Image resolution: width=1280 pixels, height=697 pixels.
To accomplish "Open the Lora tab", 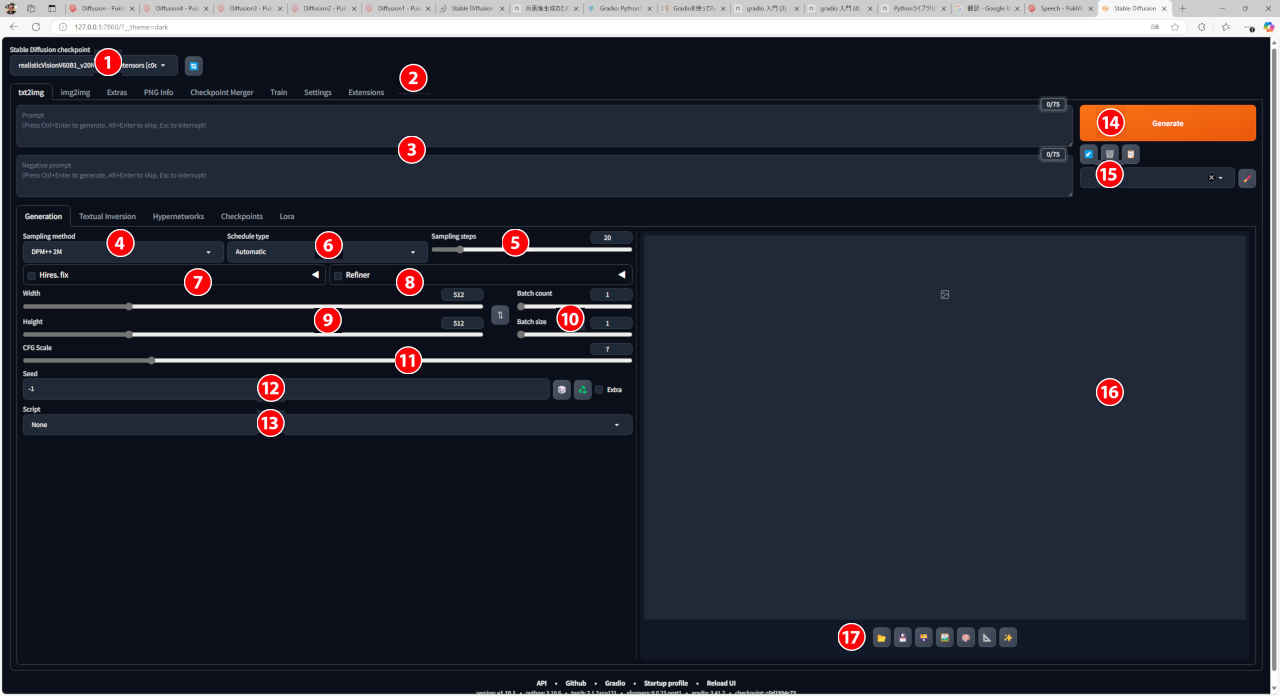I will tap(287, 216).
